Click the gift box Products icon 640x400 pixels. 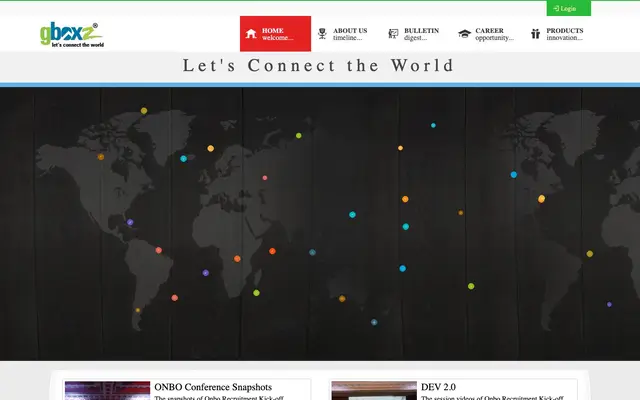536,34
